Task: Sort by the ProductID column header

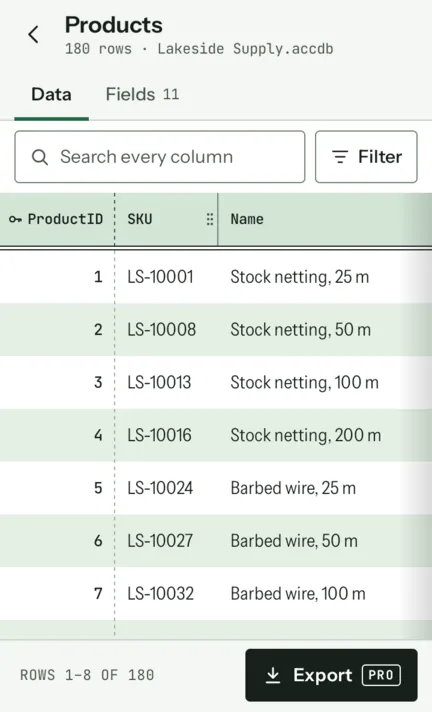Action: 57,219
